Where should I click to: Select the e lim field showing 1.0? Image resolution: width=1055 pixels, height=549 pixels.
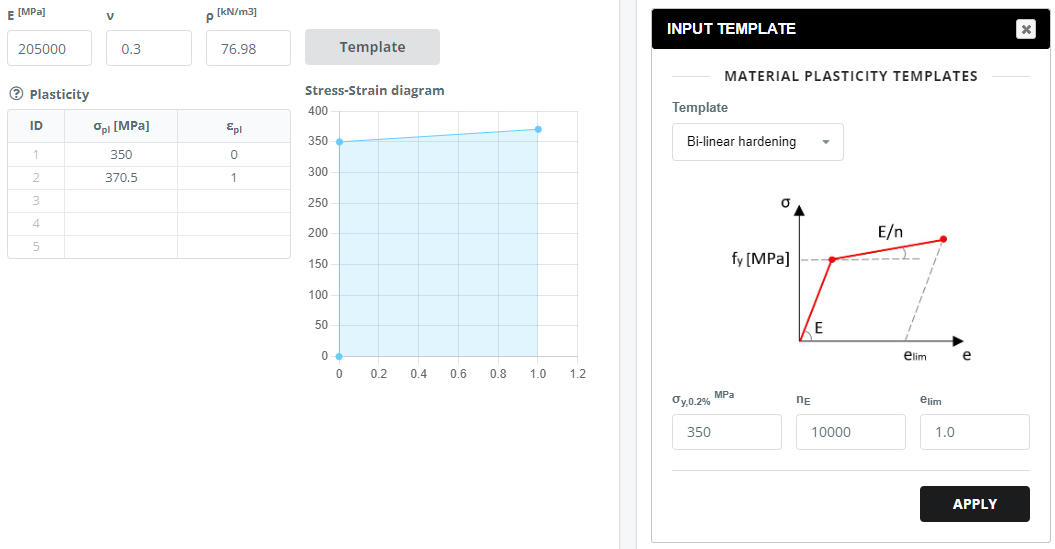tap(975, 432)
